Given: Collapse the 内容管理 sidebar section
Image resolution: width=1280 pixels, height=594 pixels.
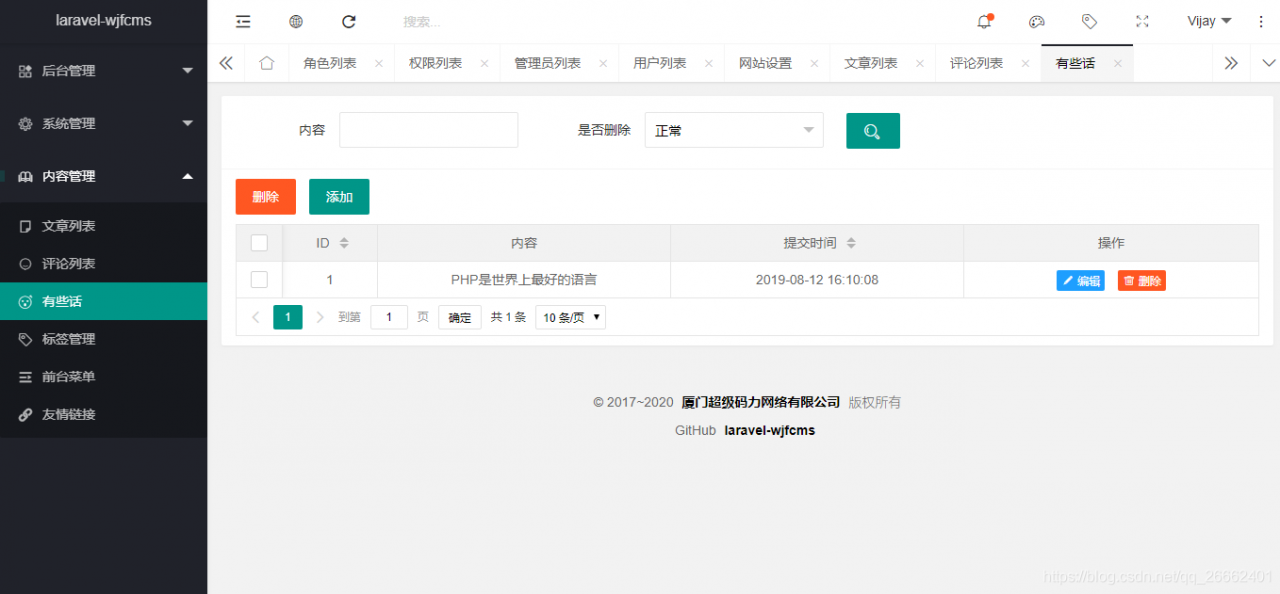Looking at the screenshot, I should [104, 176].
